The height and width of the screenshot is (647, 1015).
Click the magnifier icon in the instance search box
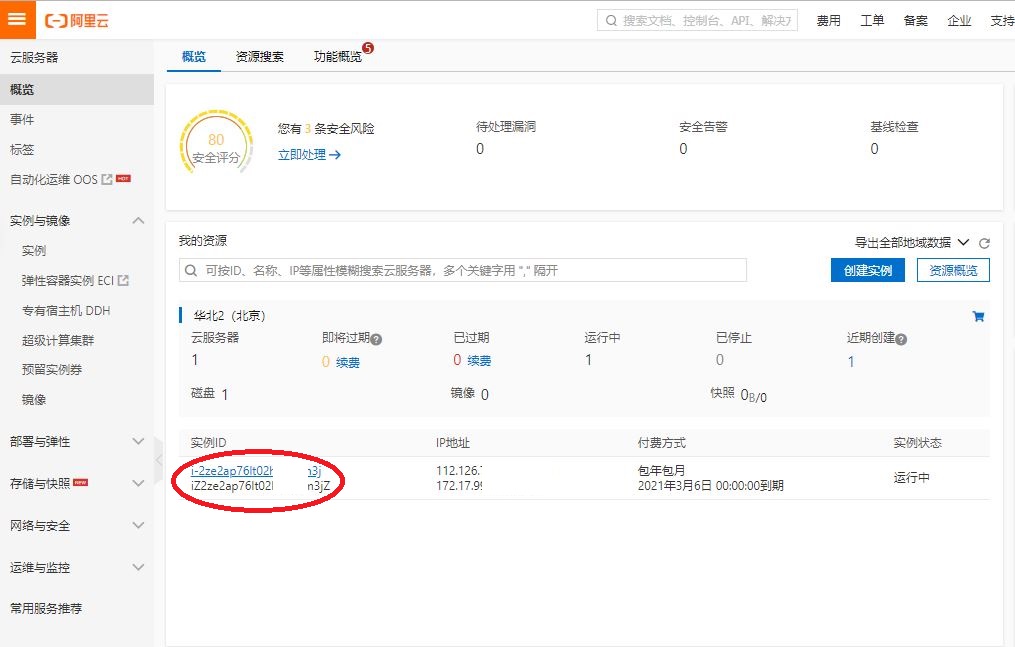click(191, 270)
